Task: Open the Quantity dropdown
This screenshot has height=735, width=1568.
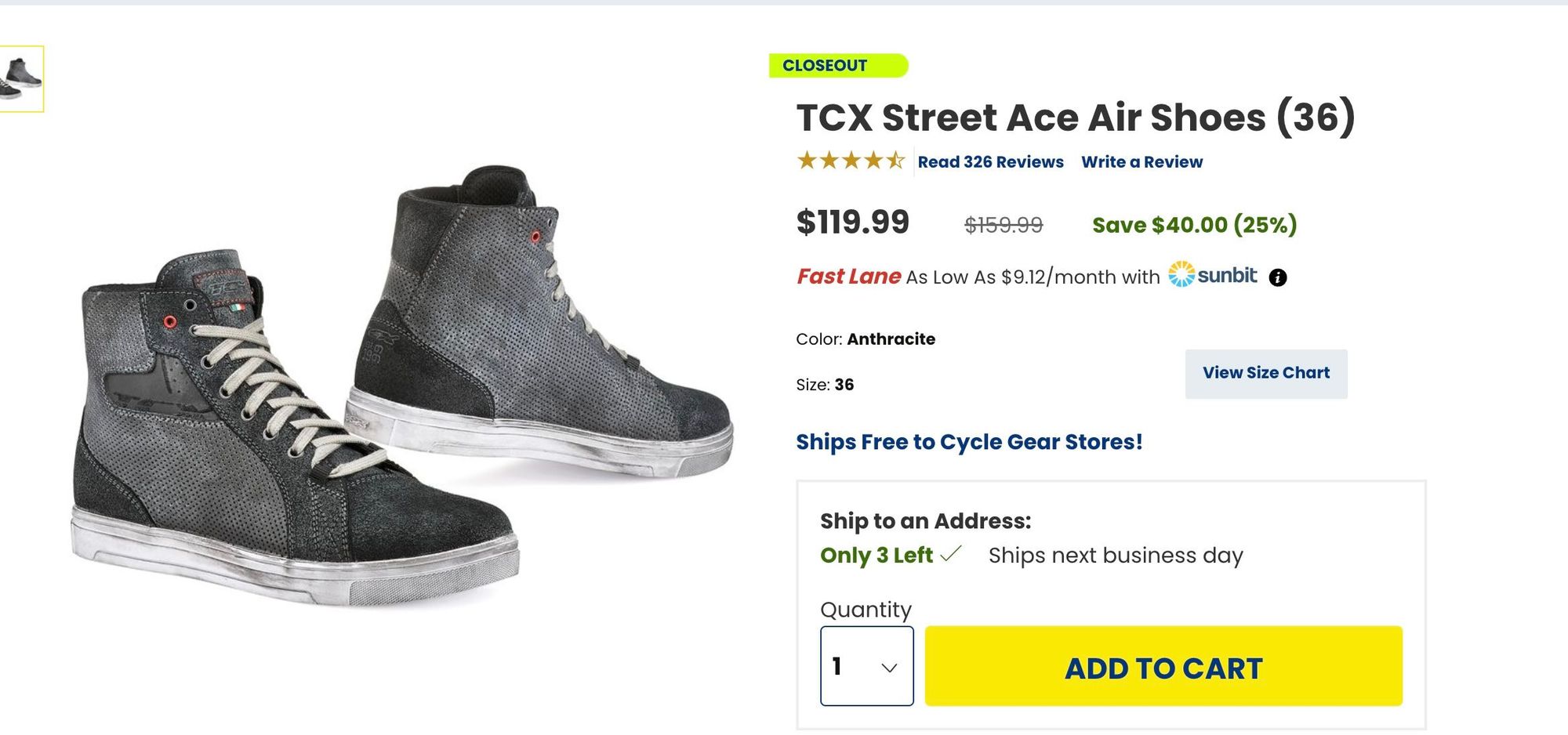Action: click(866, 666)
